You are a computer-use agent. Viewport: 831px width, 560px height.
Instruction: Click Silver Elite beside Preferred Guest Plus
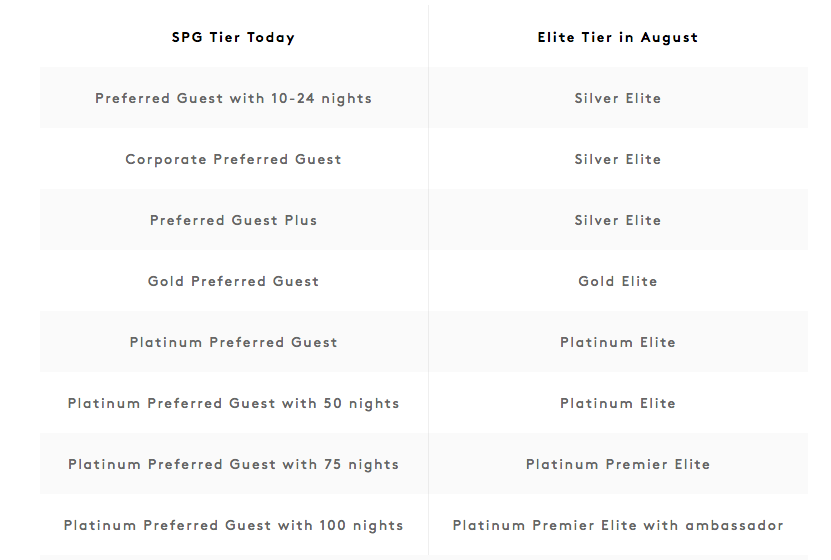(x=618, y=220)
